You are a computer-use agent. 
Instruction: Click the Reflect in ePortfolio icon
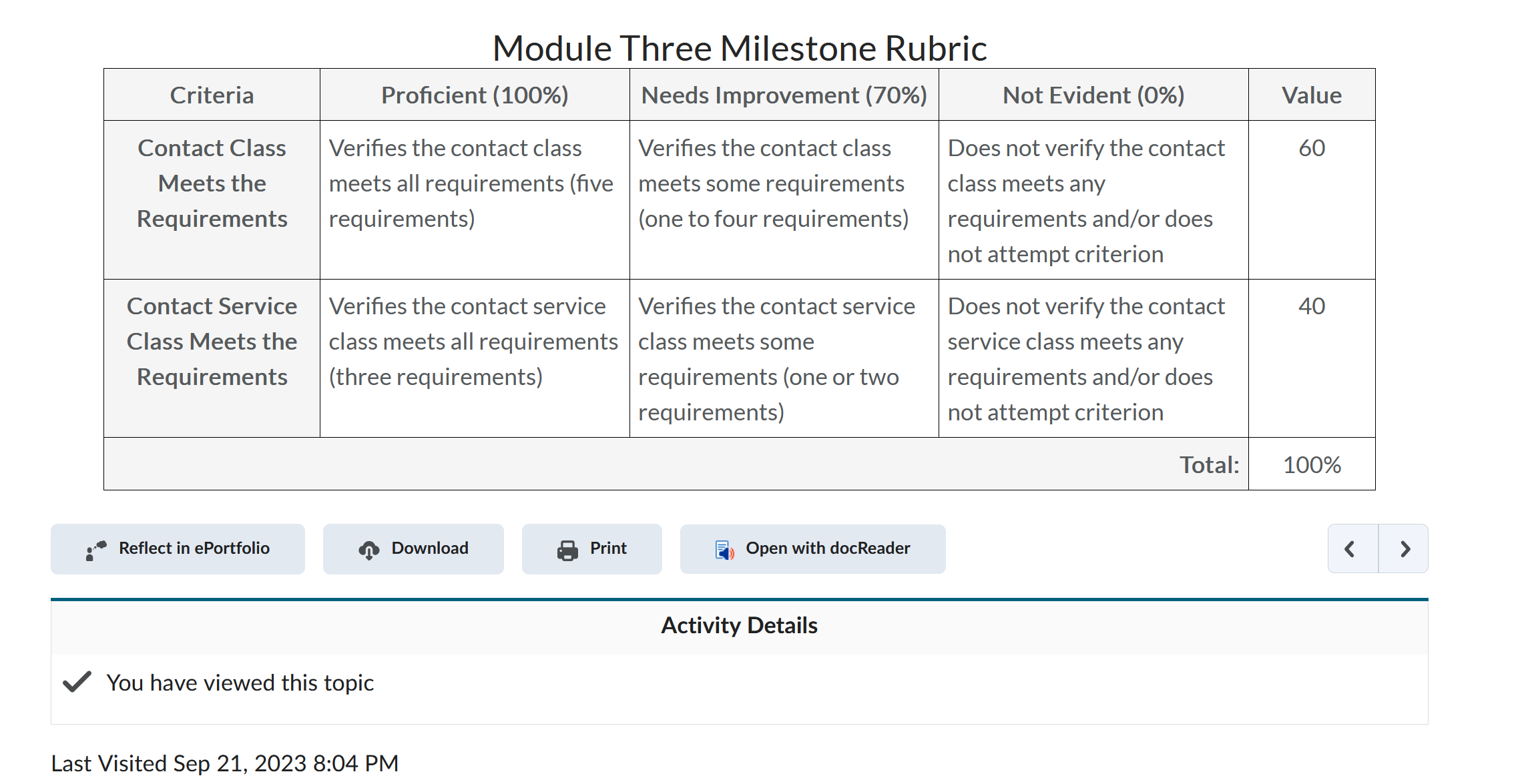[x=95, y=548]
